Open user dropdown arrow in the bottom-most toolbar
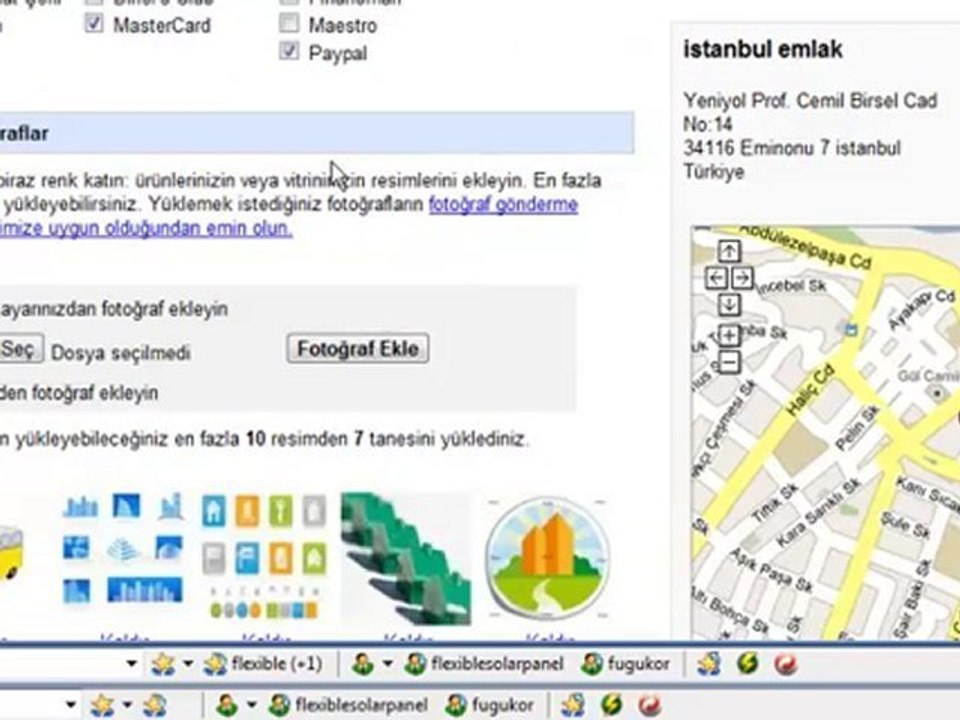 [252, 705]
